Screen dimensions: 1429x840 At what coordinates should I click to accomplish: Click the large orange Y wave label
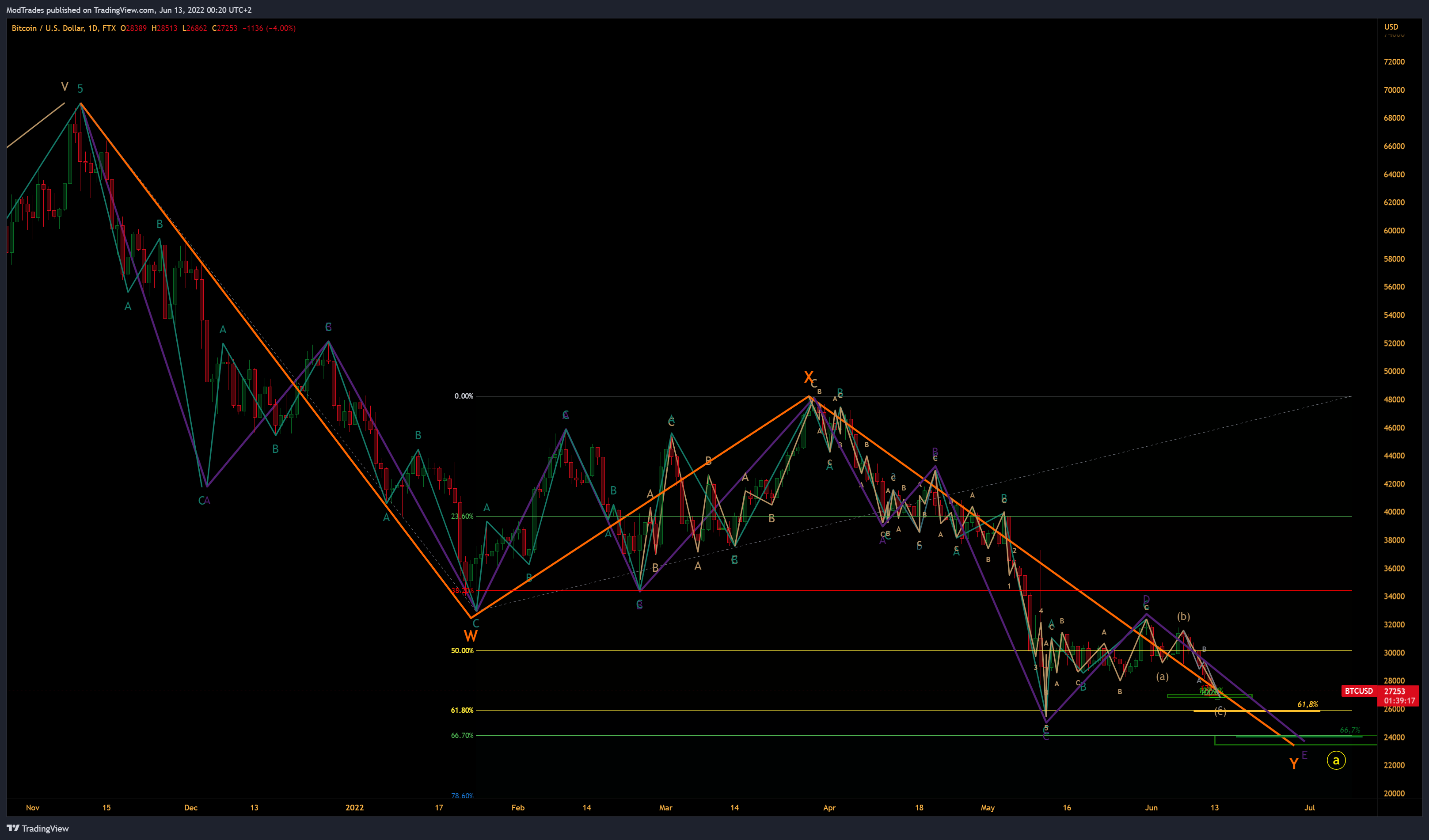coord(1293,764)
